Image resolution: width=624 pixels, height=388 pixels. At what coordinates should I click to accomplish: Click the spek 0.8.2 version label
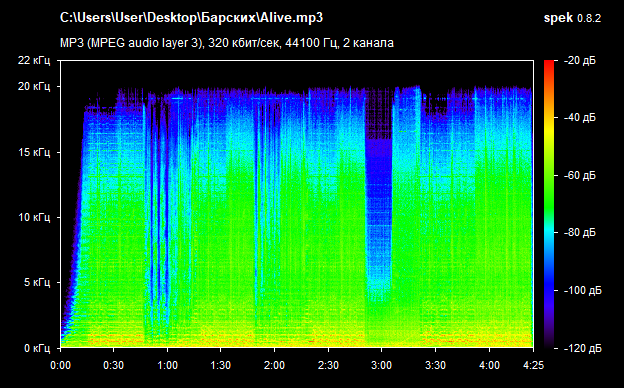[572, 18]
